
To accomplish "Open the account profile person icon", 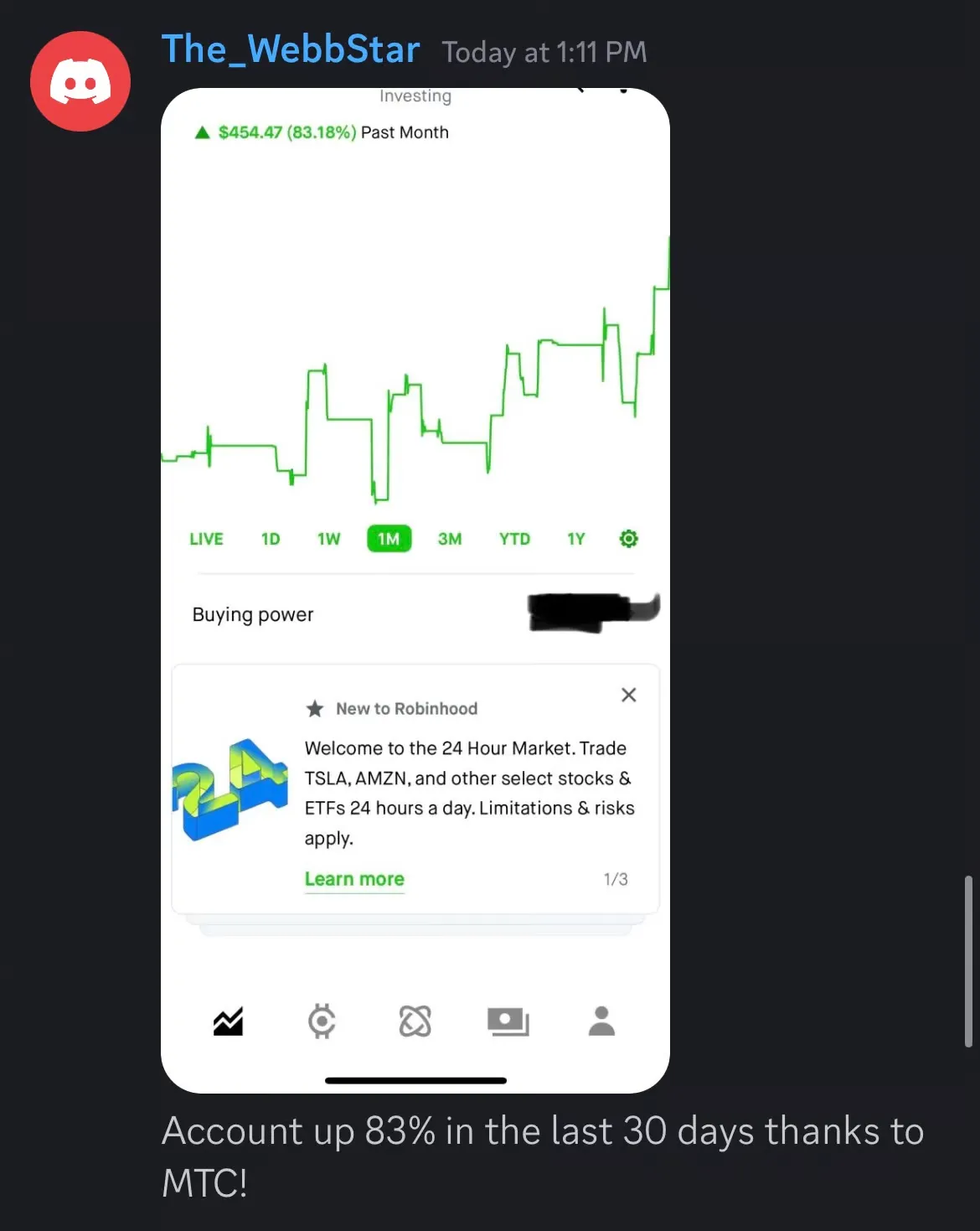I will click(x=601, y=1021).
